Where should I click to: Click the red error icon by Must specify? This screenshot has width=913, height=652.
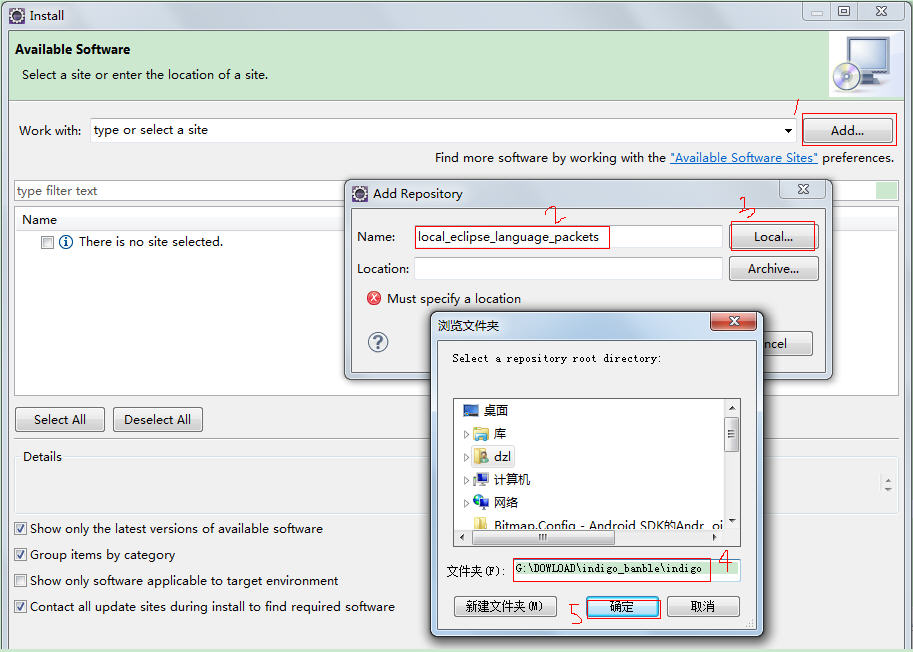374,299
